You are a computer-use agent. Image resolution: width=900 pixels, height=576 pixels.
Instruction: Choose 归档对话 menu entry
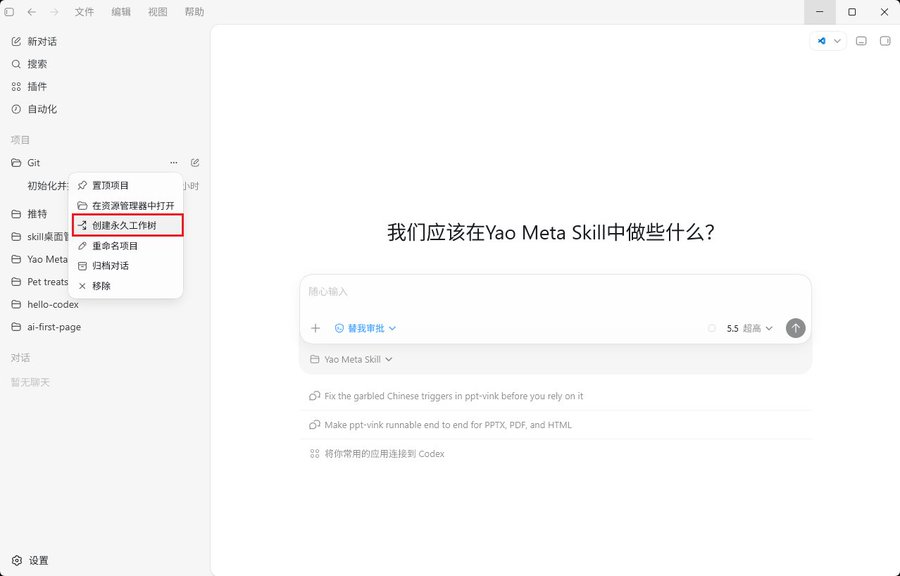click(x=126, y=266)
